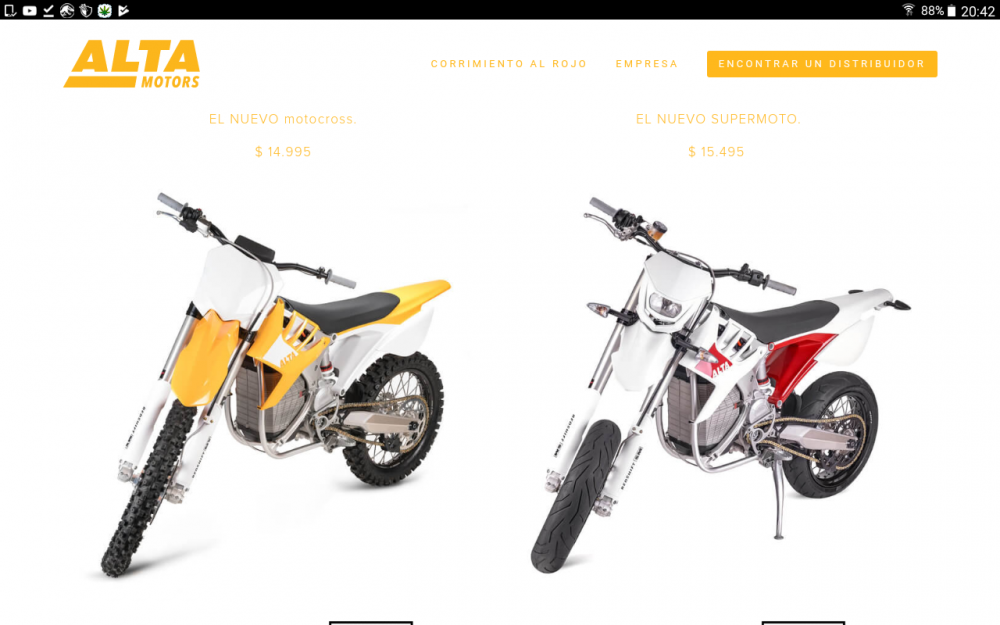The image size is (1000, 625).
Task: Tap the 20:42 clock in status bar
Action: [977, 11]
